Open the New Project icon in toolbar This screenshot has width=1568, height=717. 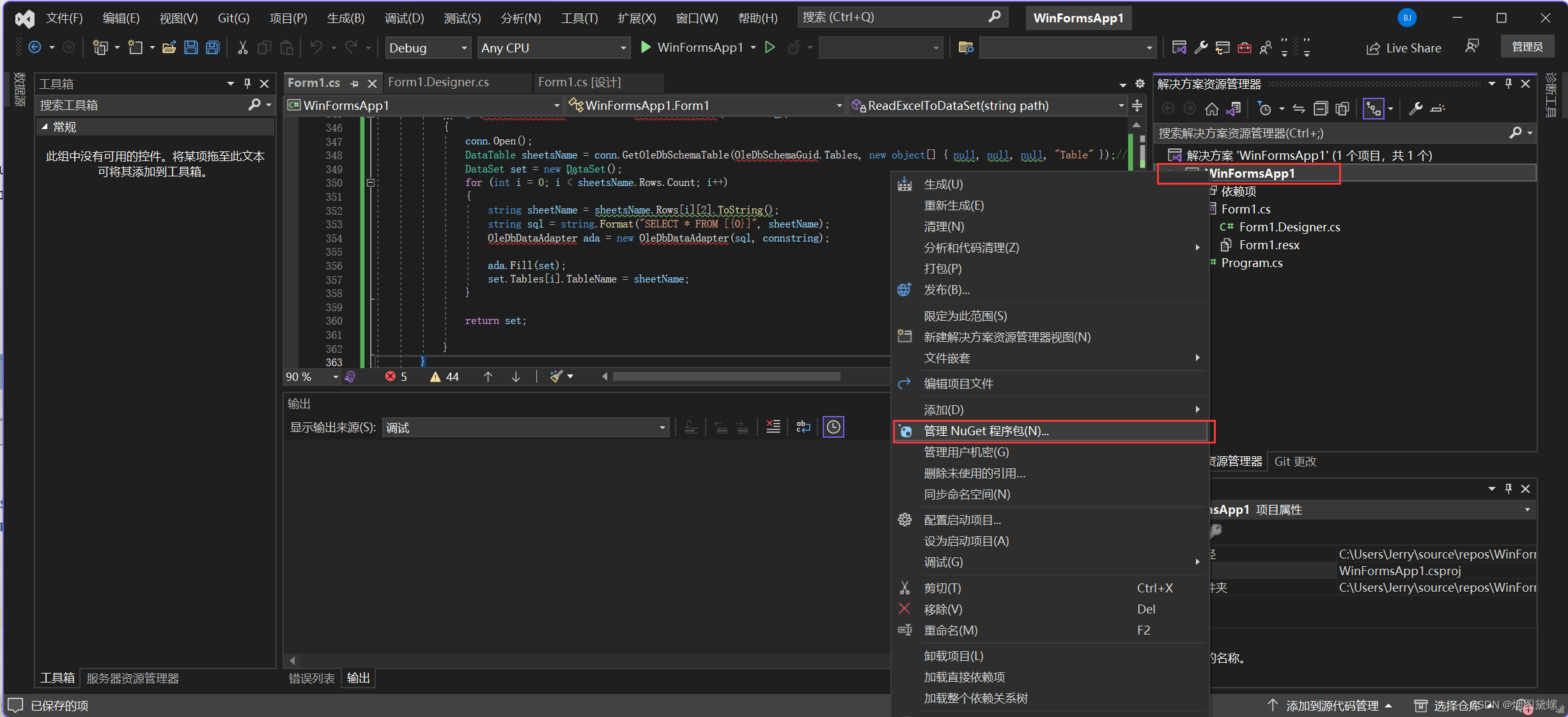click(x=100, y=47)
